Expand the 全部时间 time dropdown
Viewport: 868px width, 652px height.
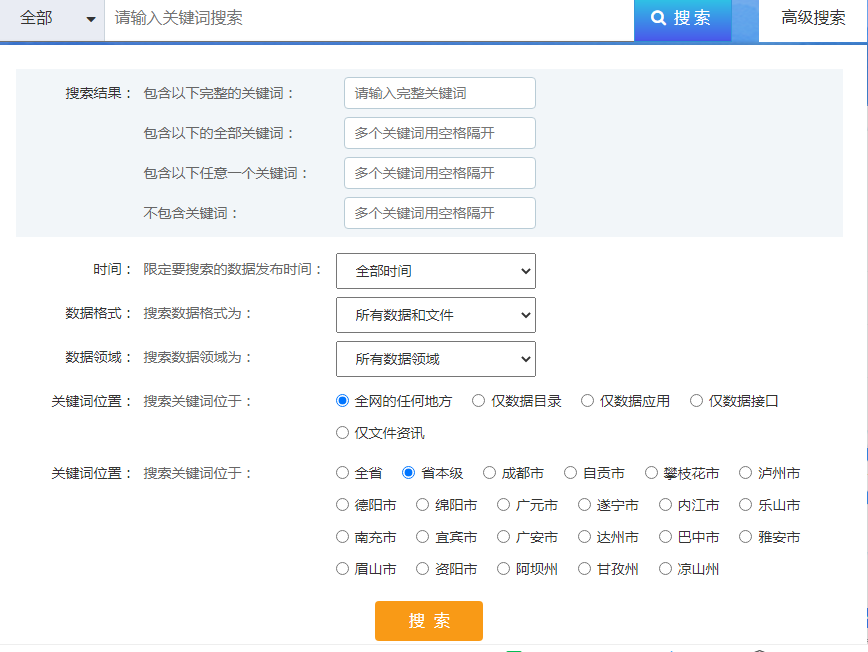(x=436, y=271)
